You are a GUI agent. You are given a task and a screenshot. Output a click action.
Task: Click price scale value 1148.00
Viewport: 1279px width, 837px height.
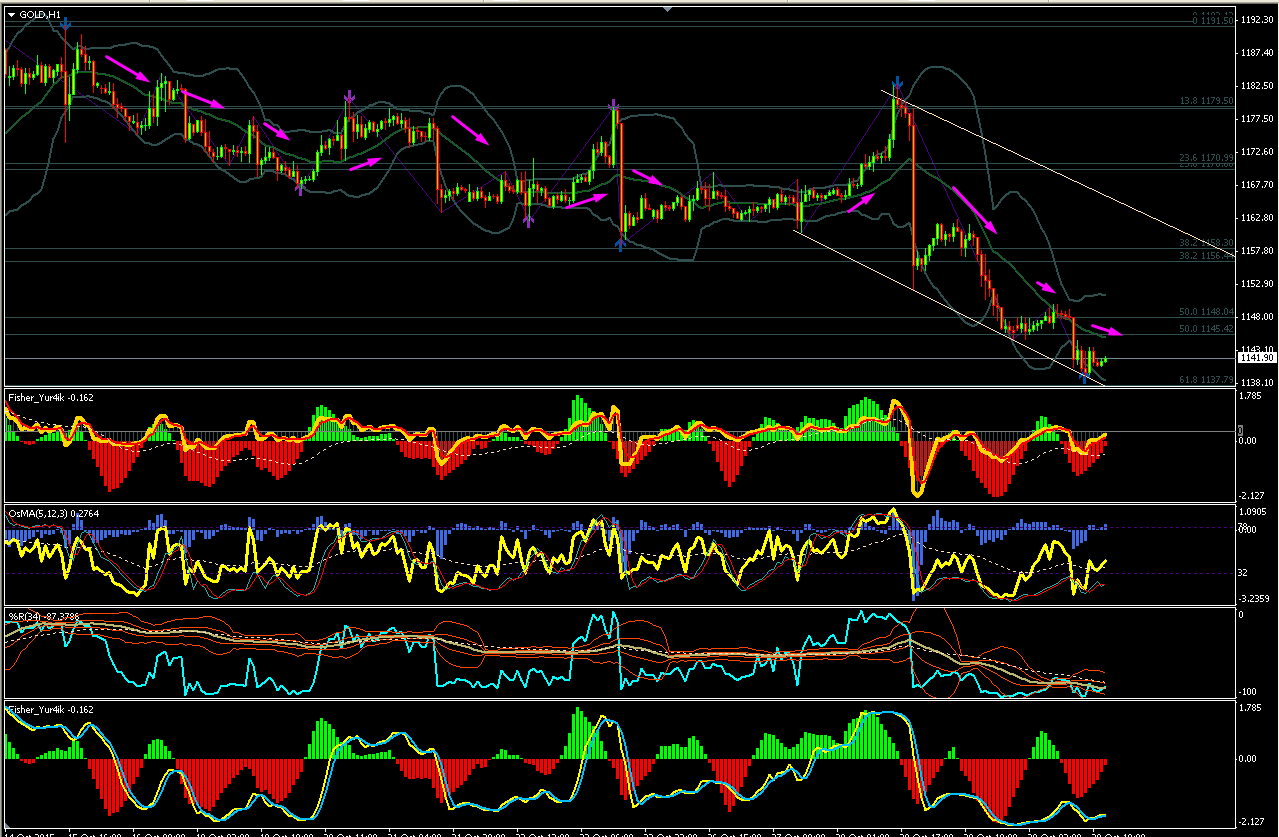click(1256, 317)
